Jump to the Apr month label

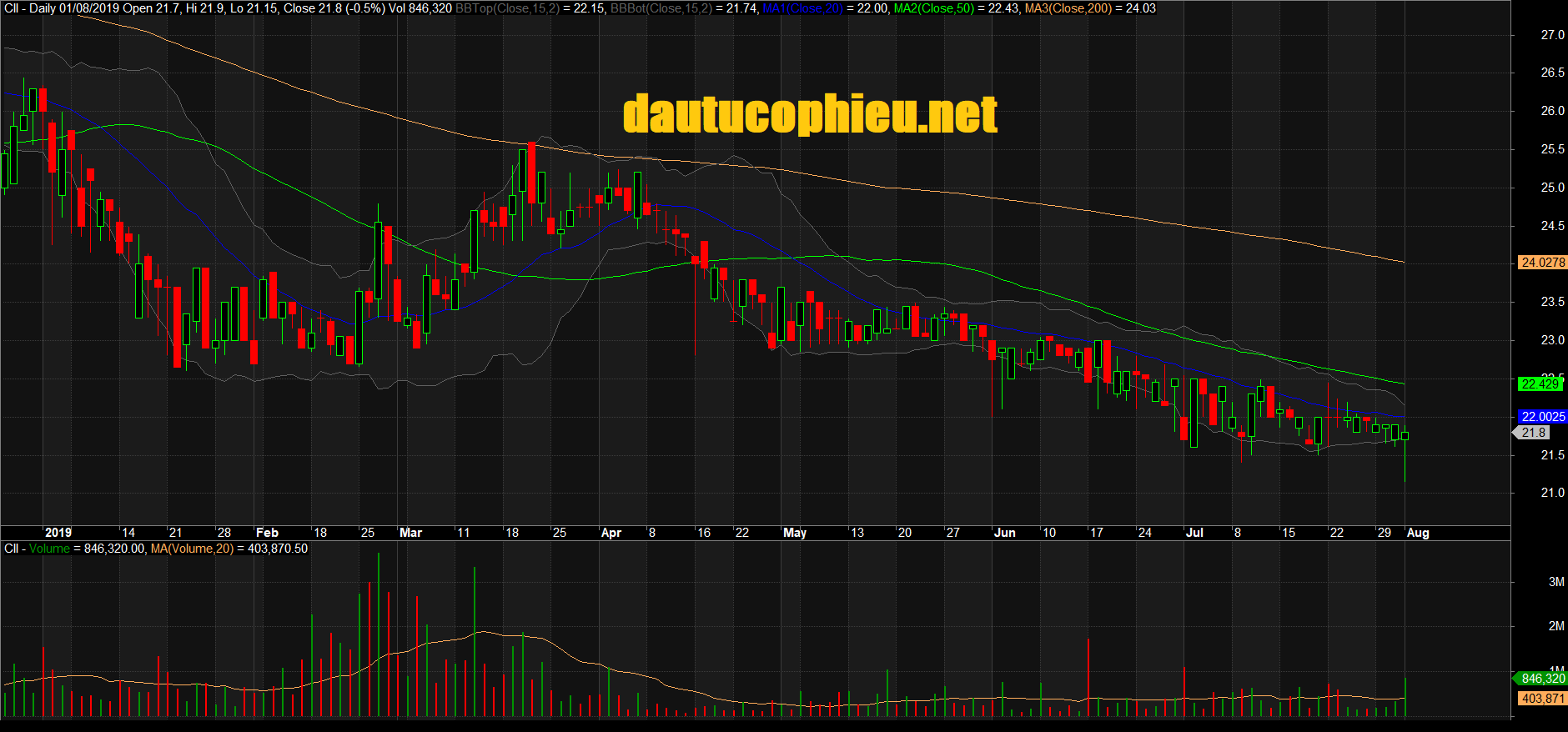611,533
